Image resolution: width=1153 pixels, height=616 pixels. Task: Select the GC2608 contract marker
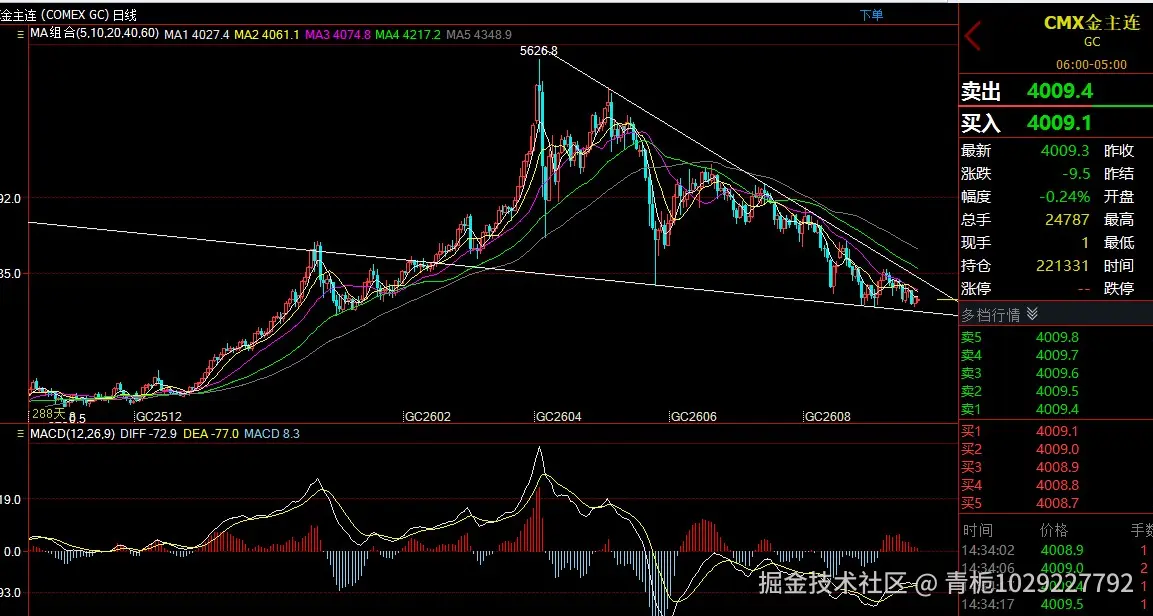pos(827,416)
